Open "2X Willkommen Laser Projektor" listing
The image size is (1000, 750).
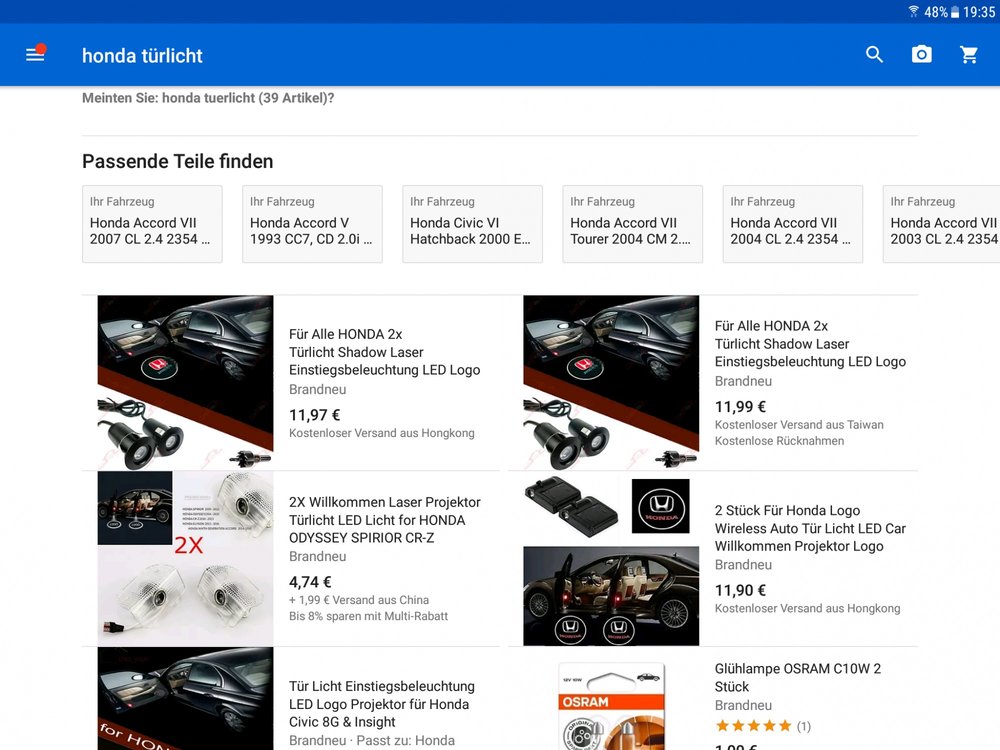[384, 519]
